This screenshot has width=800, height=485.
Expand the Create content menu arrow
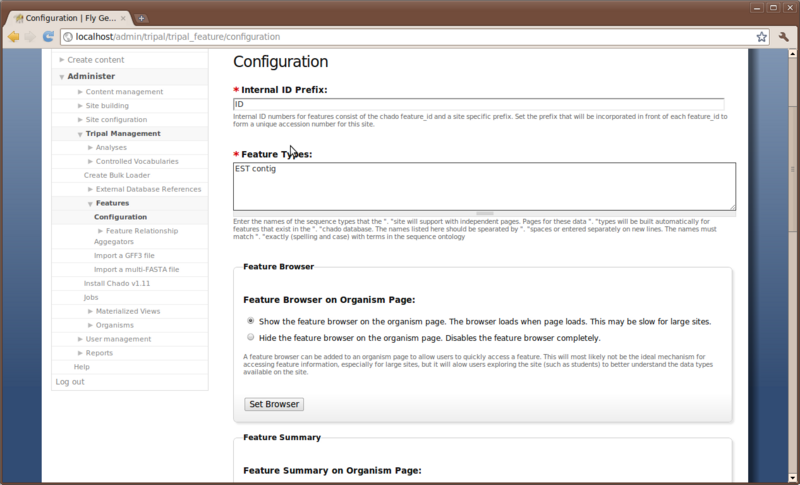click(62, 60)
